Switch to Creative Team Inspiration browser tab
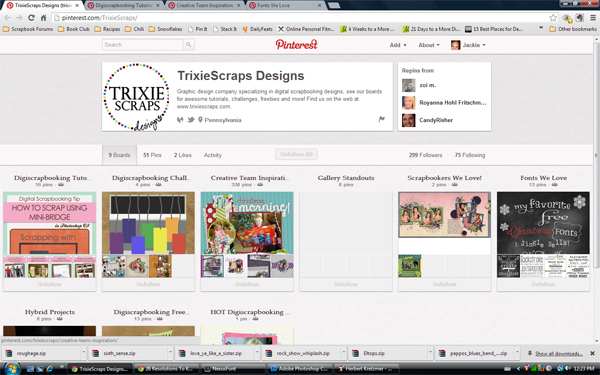Viewport: 600px width, 375px height. (205, 5)
